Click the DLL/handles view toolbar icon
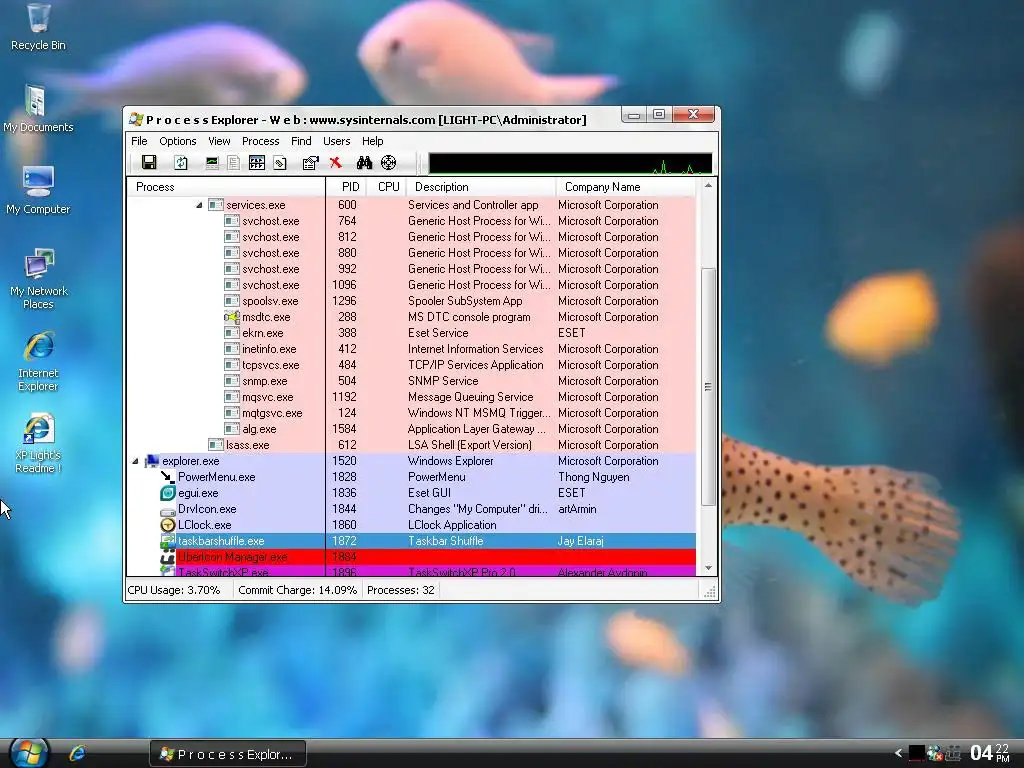 coord(280,163)
